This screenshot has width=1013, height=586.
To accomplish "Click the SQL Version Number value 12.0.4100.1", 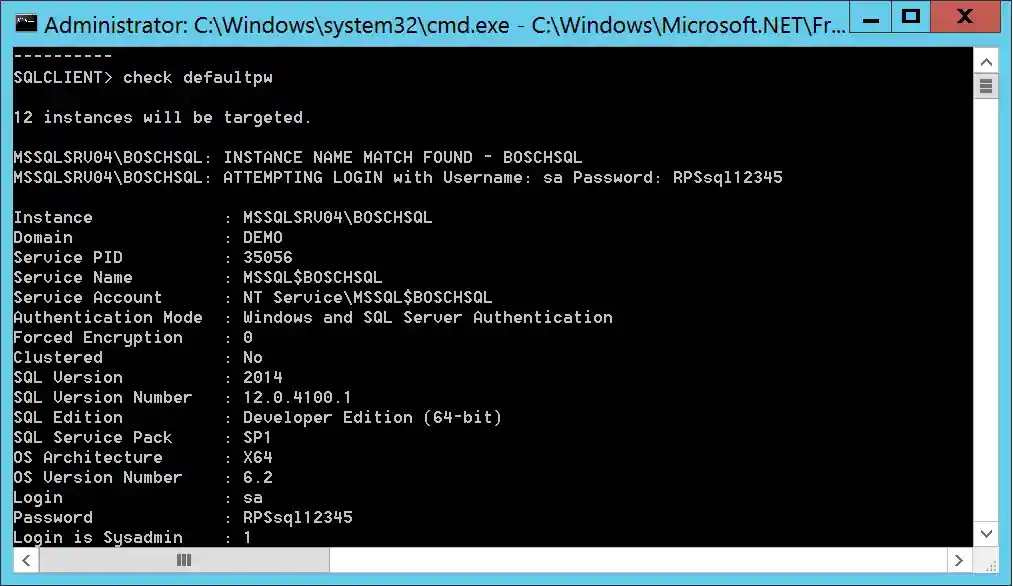I will [297, 397].
